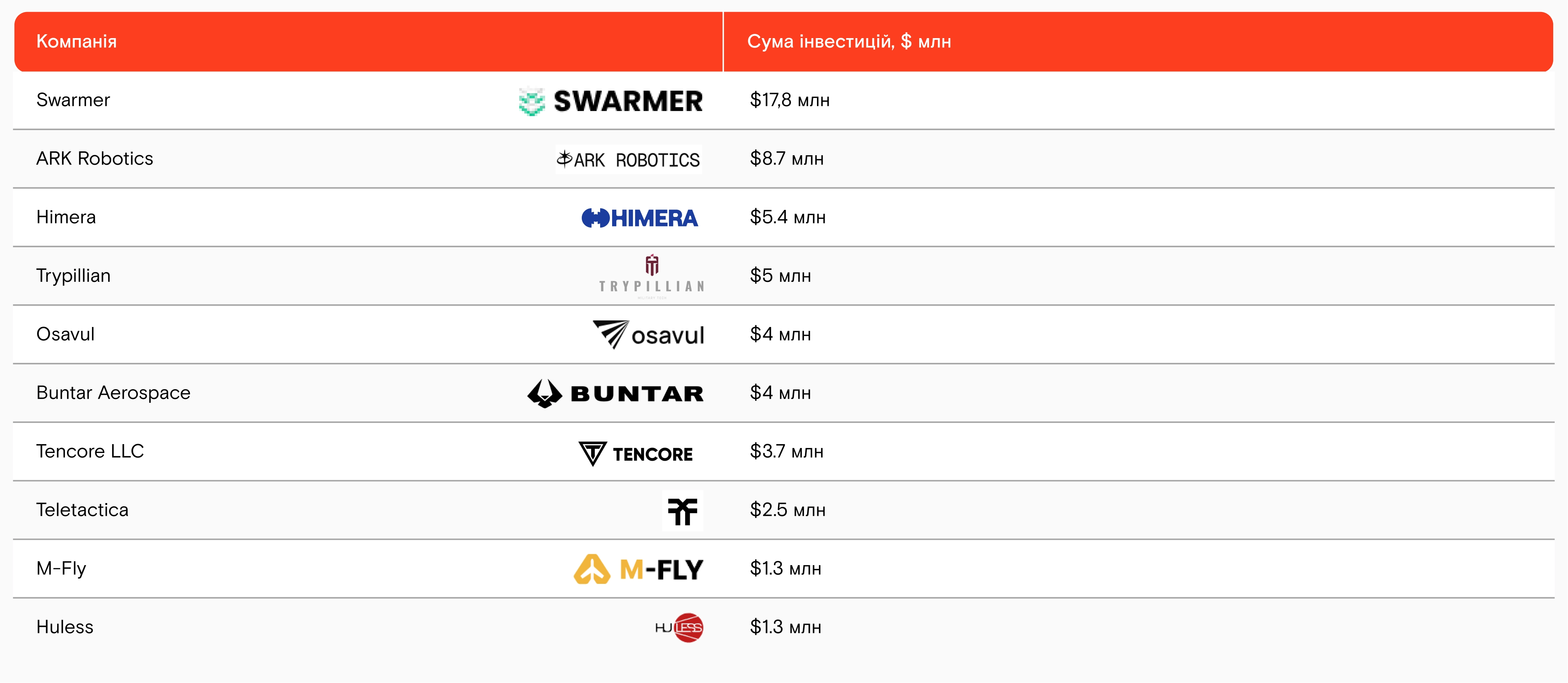Image resolution: width=1568 pixels, height=683 pixels.
Task: Click the Huless company name text
Action: 65,627
